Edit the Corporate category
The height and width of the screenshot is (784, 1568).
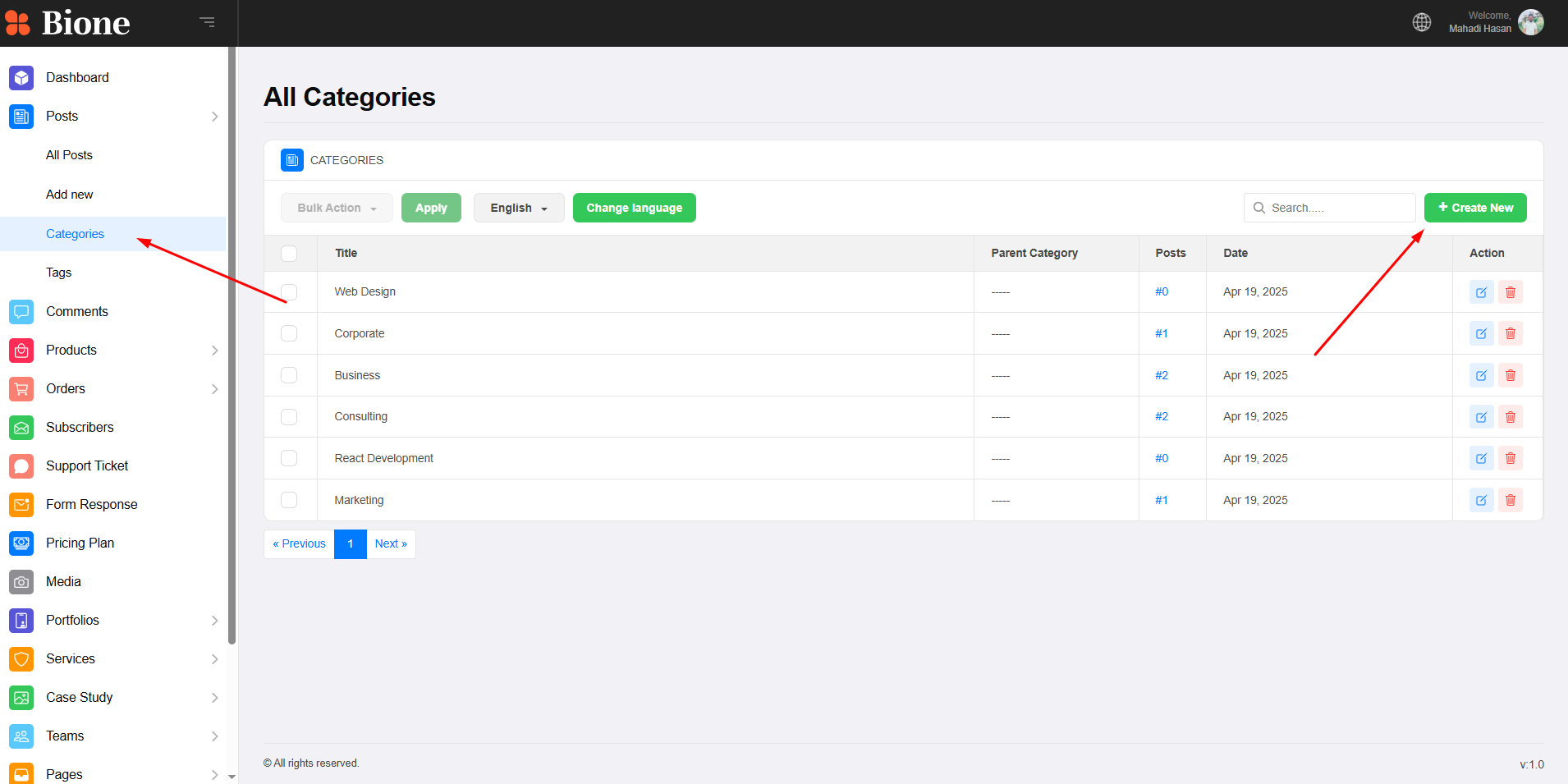point(1481,333)
